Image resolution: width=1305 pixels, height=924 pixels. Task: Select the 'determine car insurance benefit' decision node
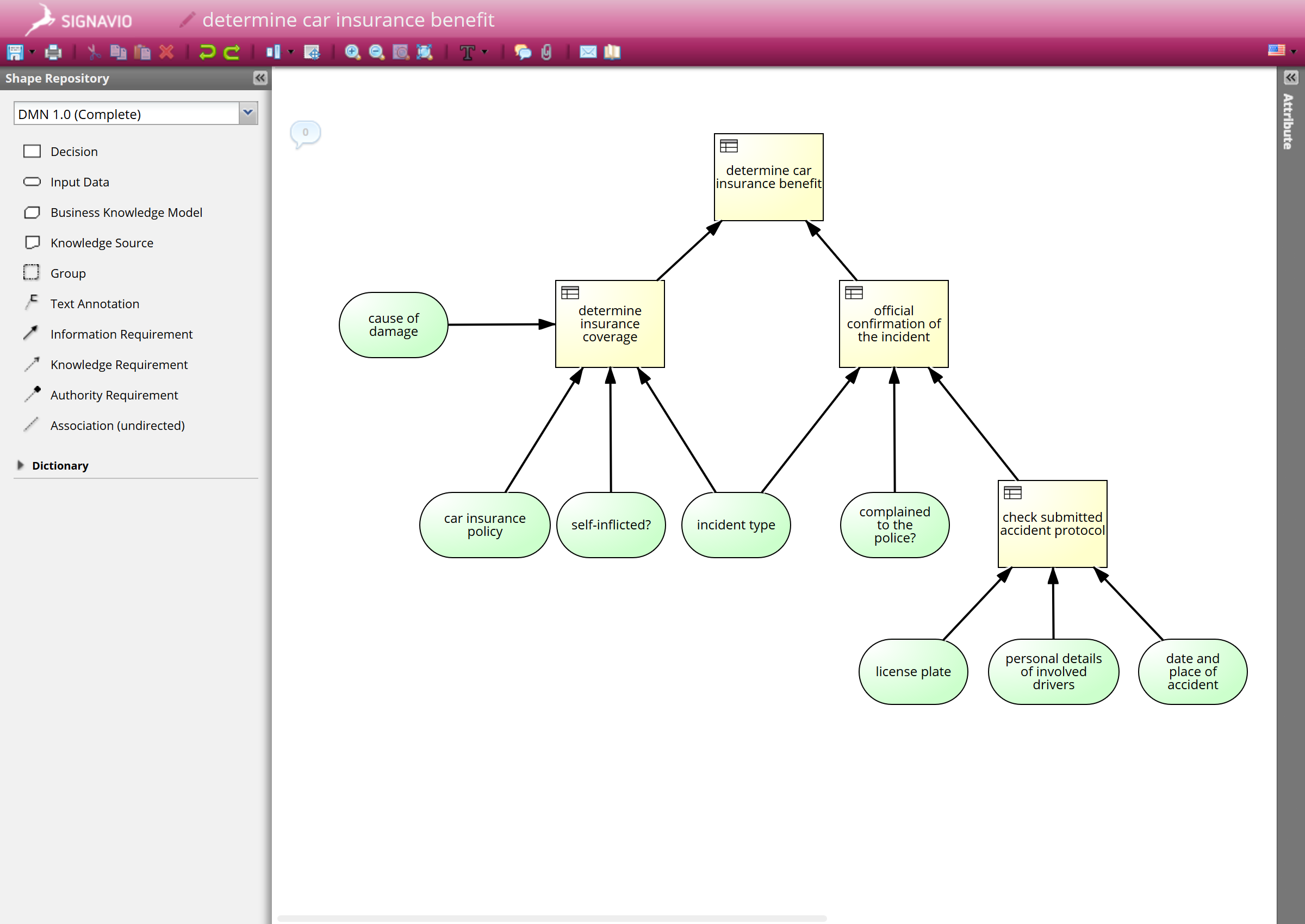tap(769, 178)
